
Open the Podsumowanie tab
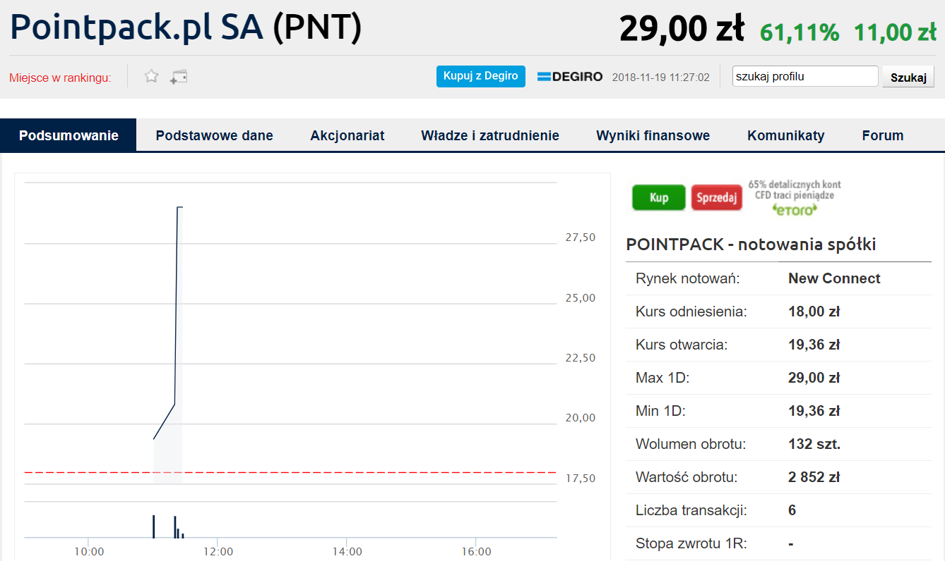point(68,136)
